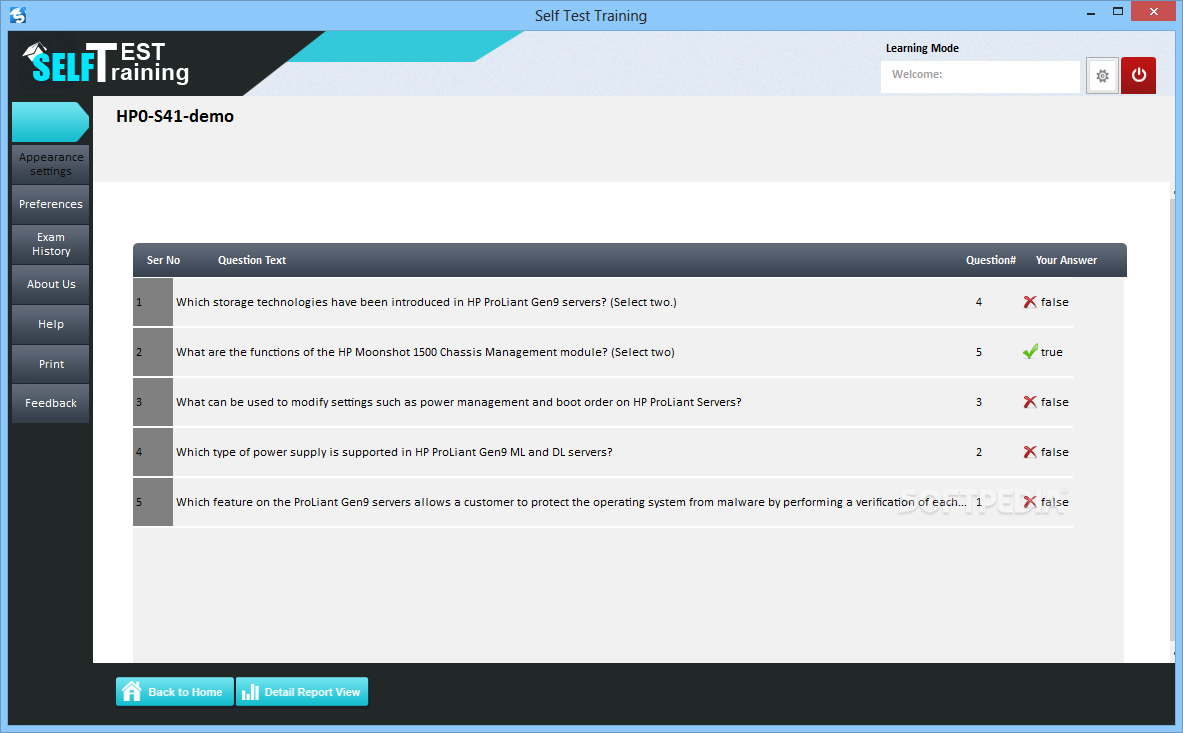The image size is (1183, 733).
Task: Click 'false' answer in row 3
Action: [x=1055, y=402]
